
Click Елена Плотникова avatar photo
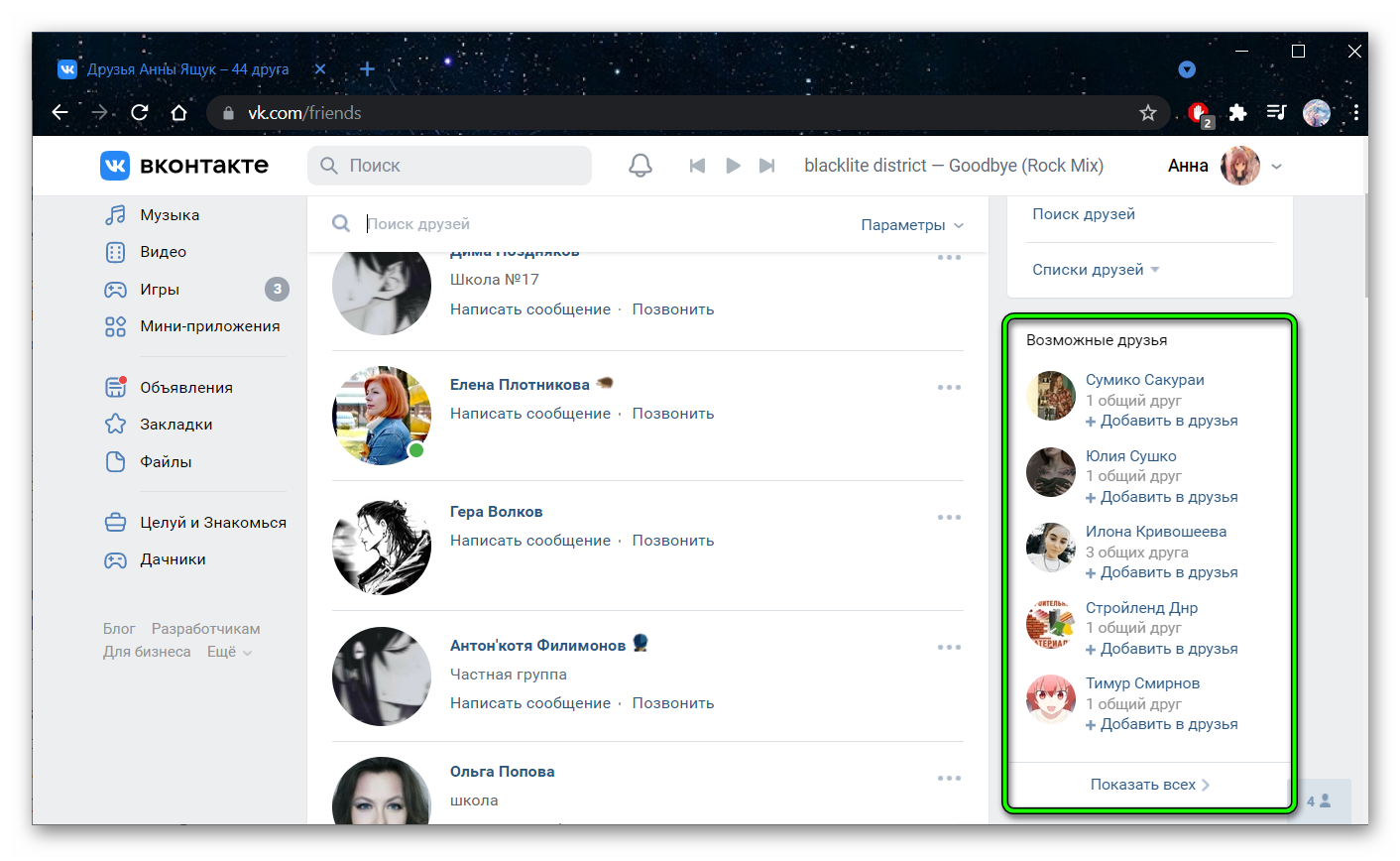pyautogui.click(x=382, y=416)
